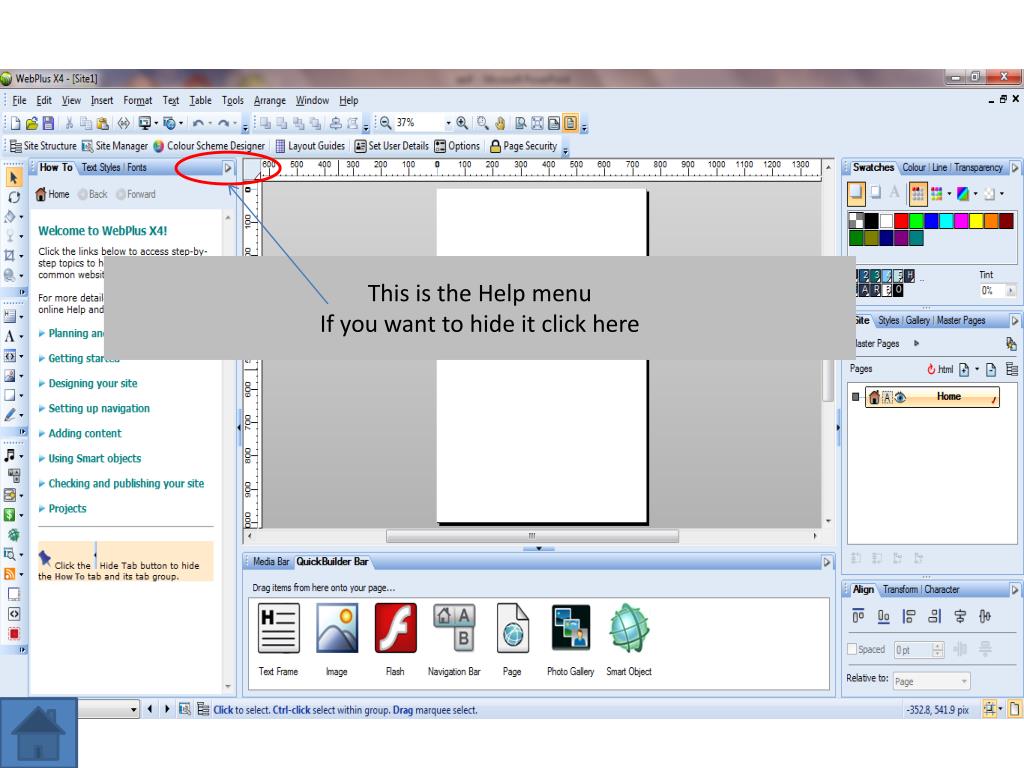This screenshot has height=768, width=1024.
Task: Pick the cyan swatch
Action: (x=946, y=221)
